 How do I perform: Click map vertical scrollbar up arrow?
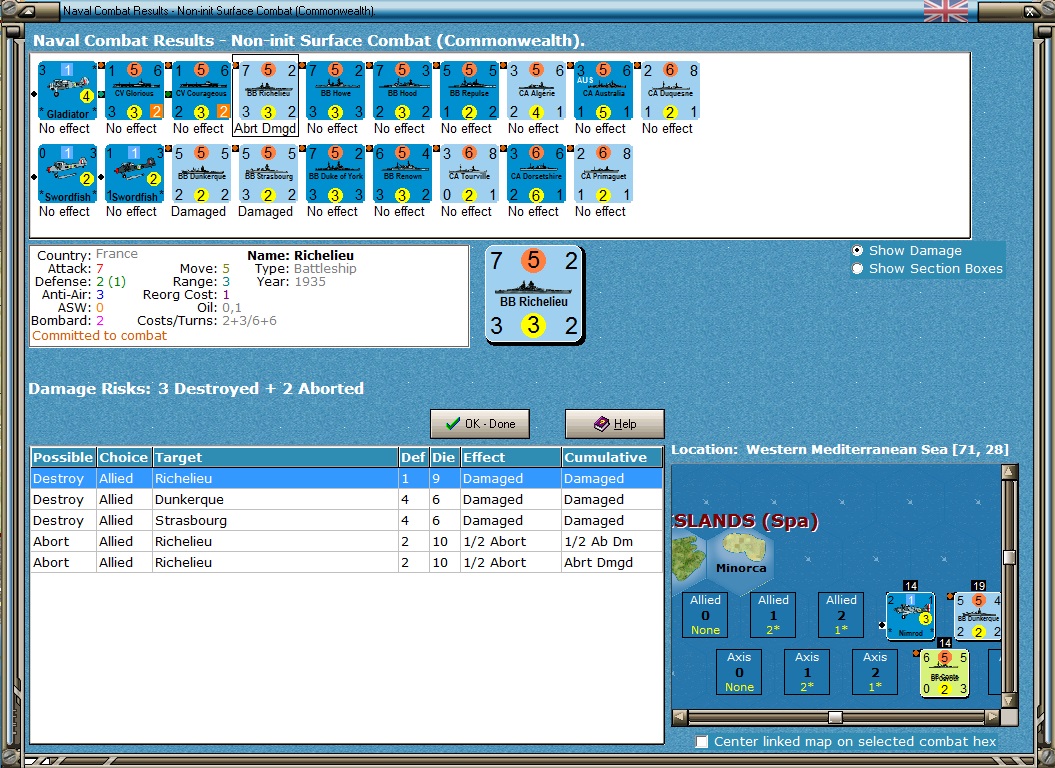(1009, 472)
